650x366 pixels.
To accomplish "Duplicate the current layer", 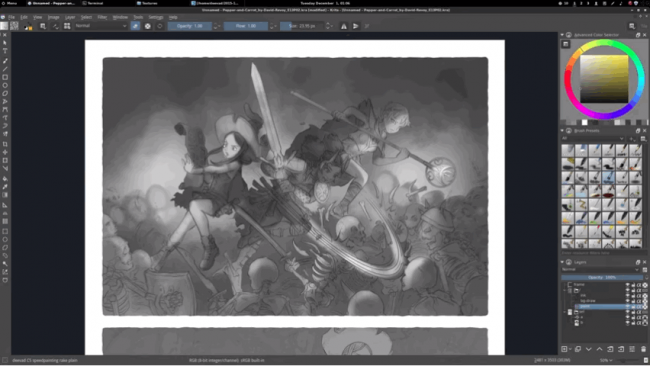I will click(x=578, y=349).
